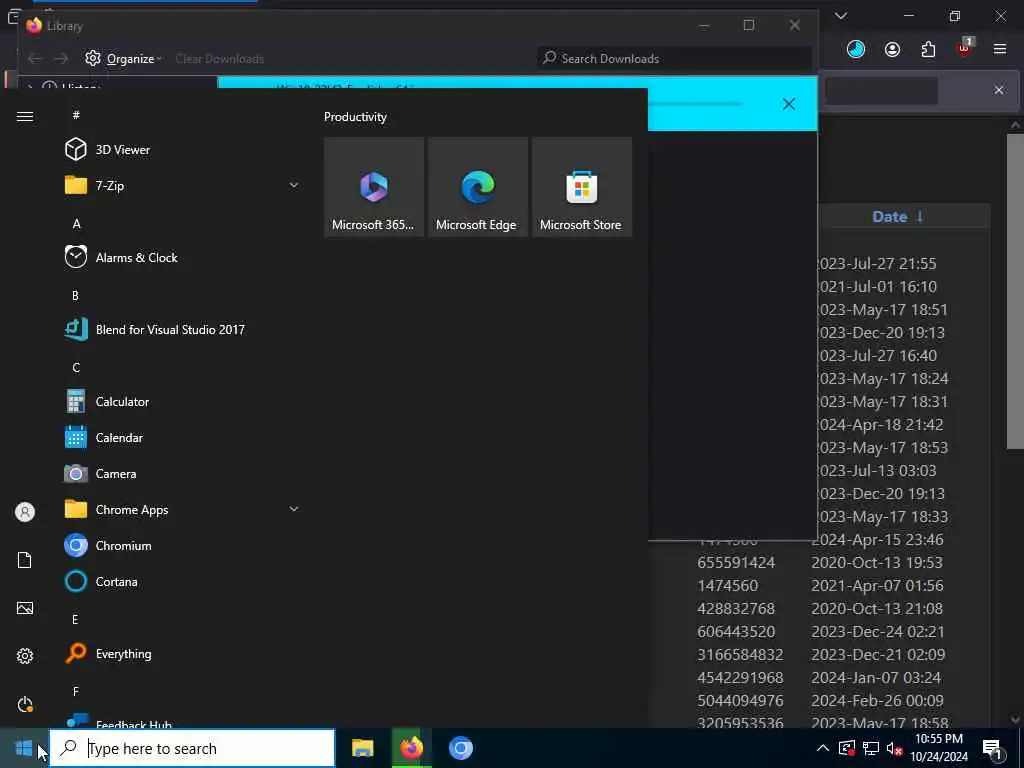Viewport: 1024px width, 768px height.
Task: Switch to Firefox in the taskbar
Action: coord(411,748)
